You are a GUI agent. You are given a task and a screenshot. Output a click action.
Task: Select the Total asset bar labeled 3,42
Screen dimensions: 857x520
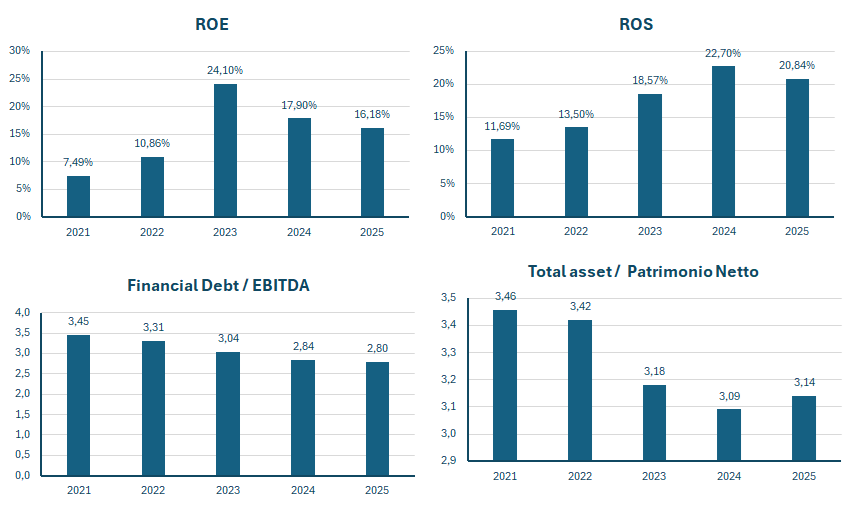[580, 390]
